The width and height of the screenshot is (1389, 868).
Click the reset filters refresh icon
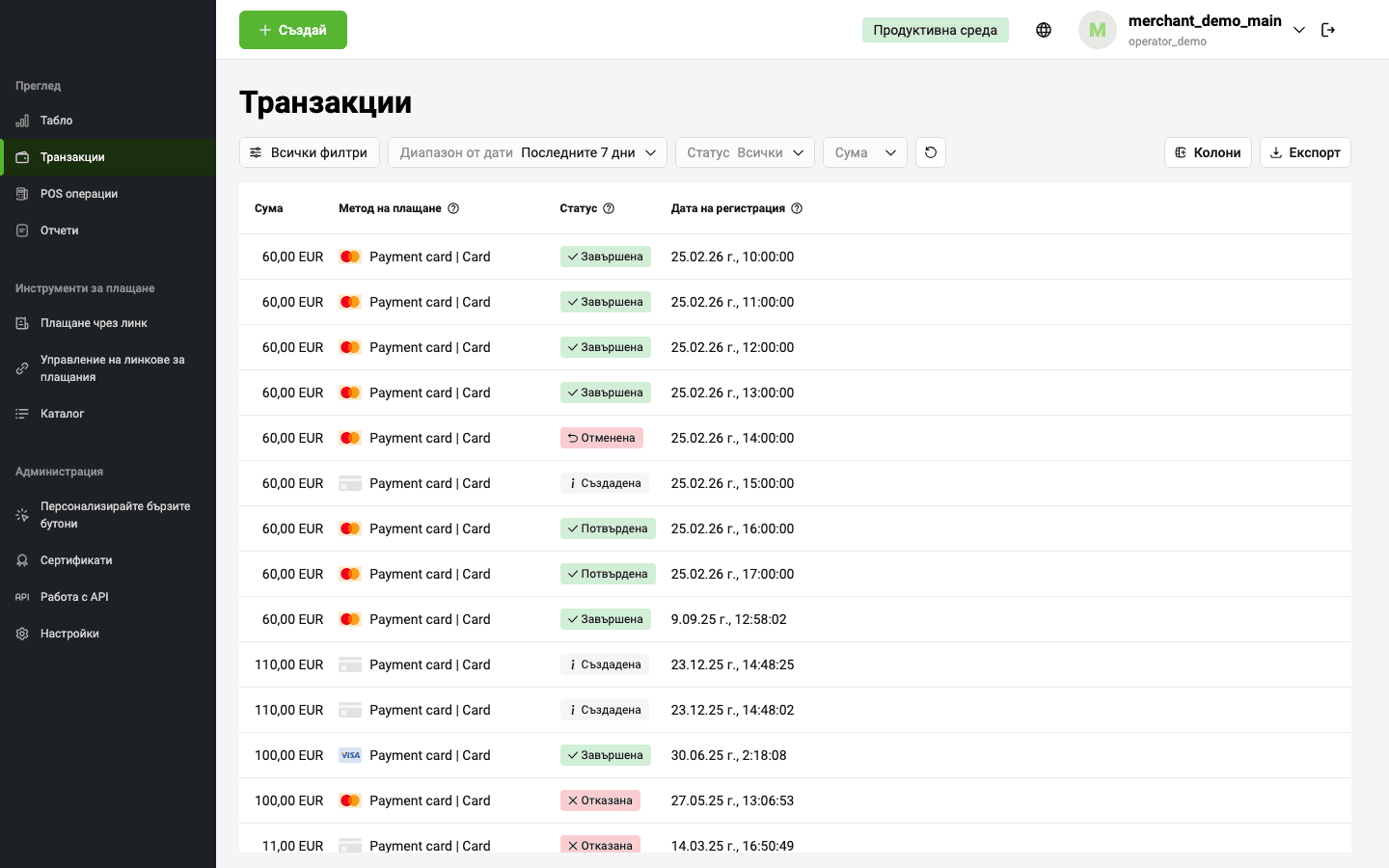[x=931, y=152]
